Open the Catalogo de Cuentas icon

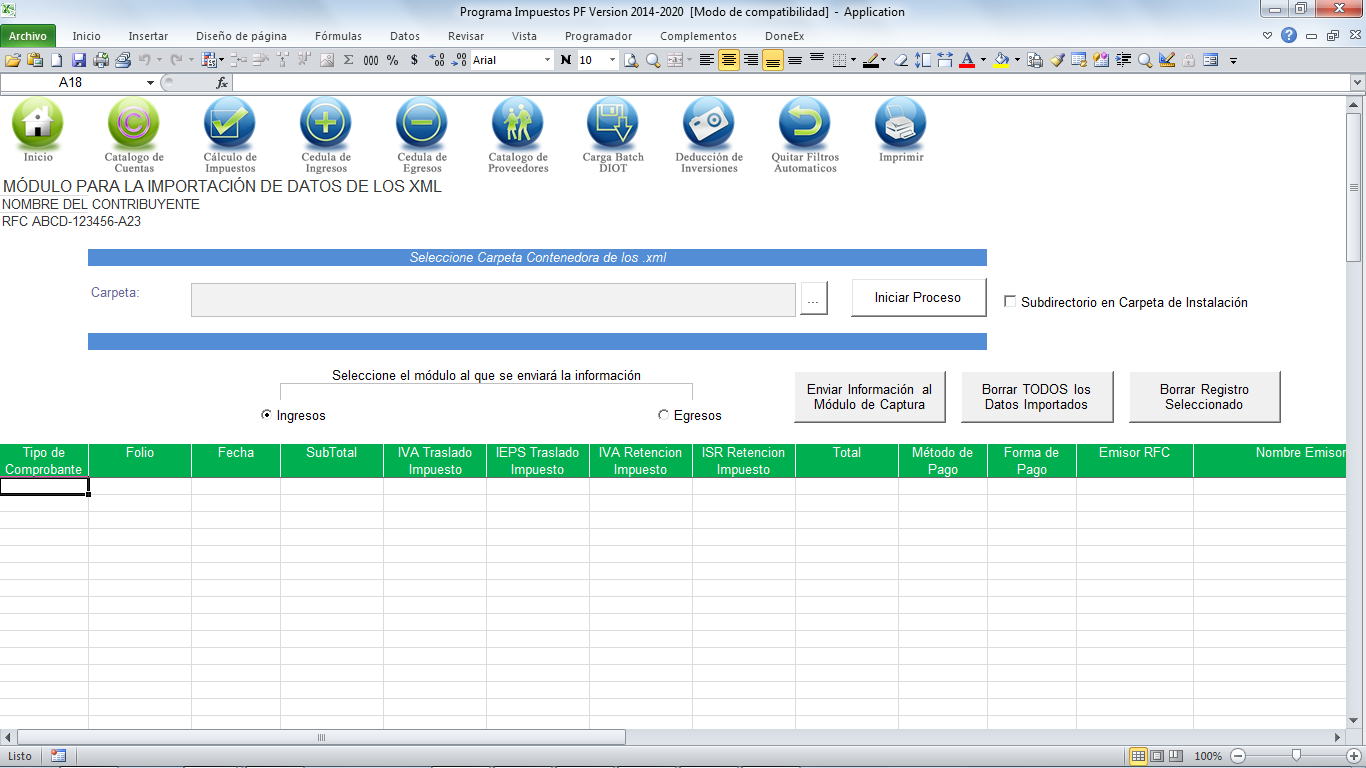pos(134,124)
